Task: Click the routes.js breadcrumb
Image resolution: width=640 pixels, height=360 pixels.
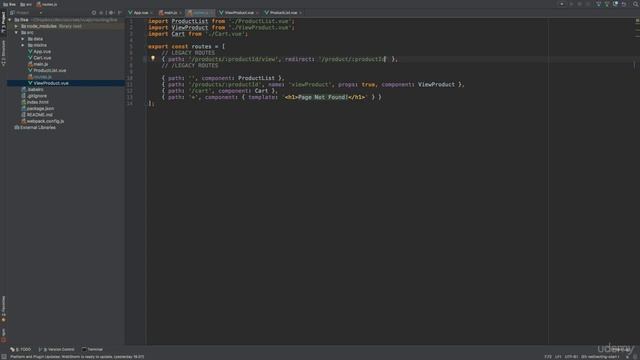Action: (47, 4)
